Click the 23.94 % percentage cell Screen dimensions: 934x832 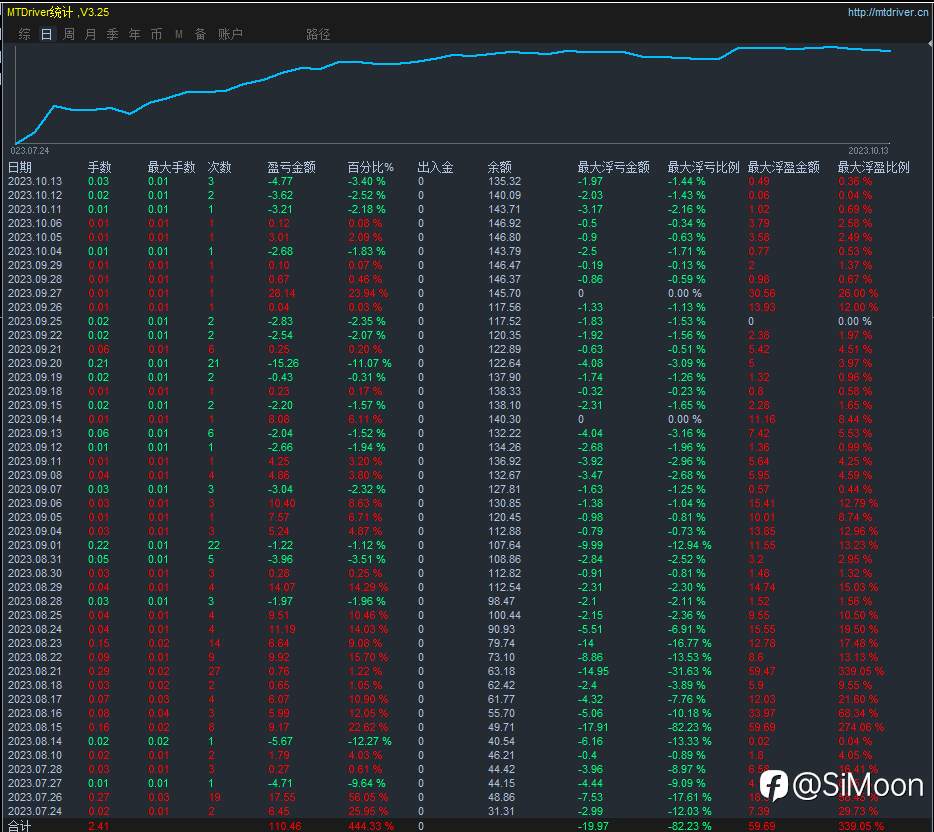coord(368,293)
